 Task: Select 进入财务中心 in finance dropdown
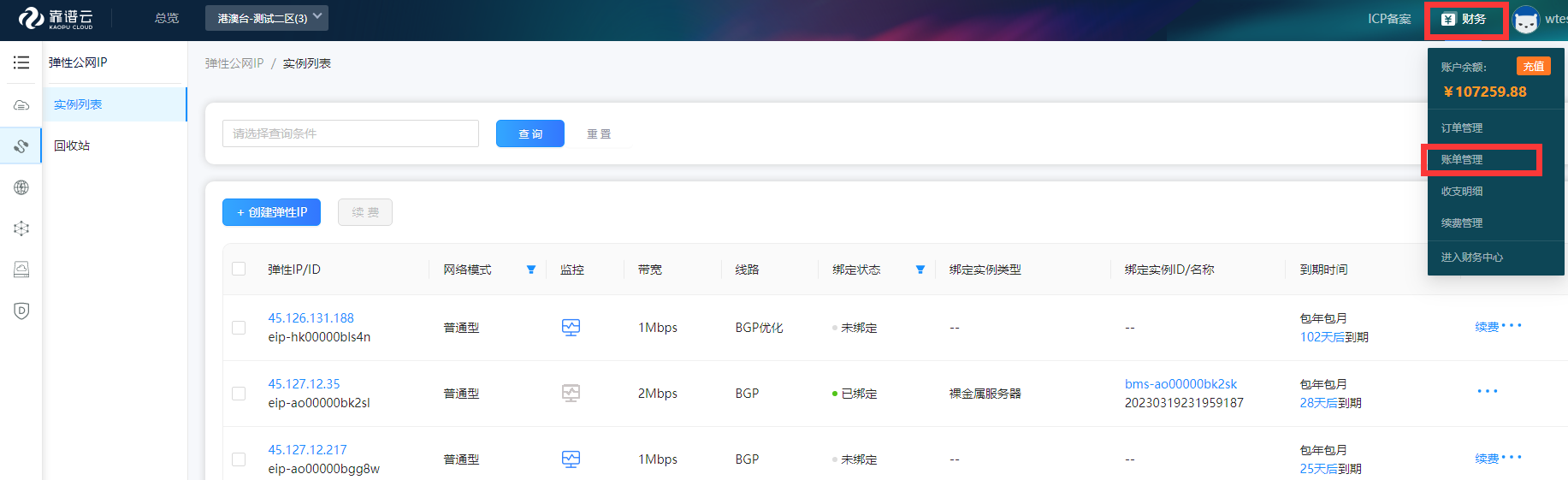1471,258
